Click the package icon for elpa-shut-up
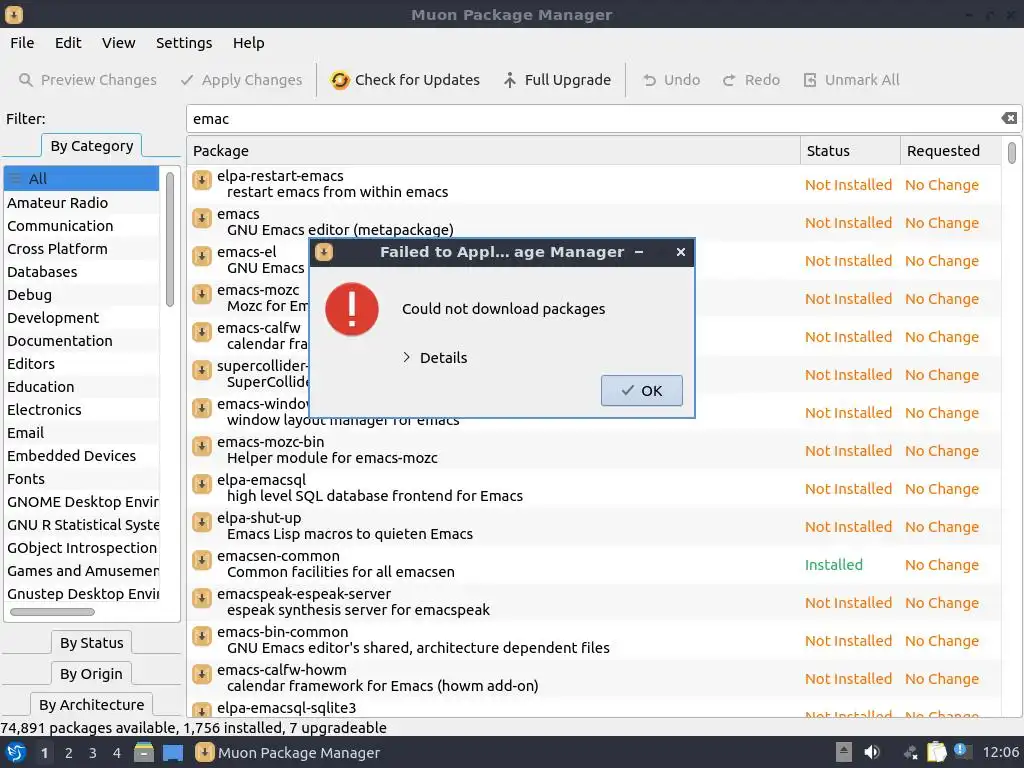 (x=202, y=521)
